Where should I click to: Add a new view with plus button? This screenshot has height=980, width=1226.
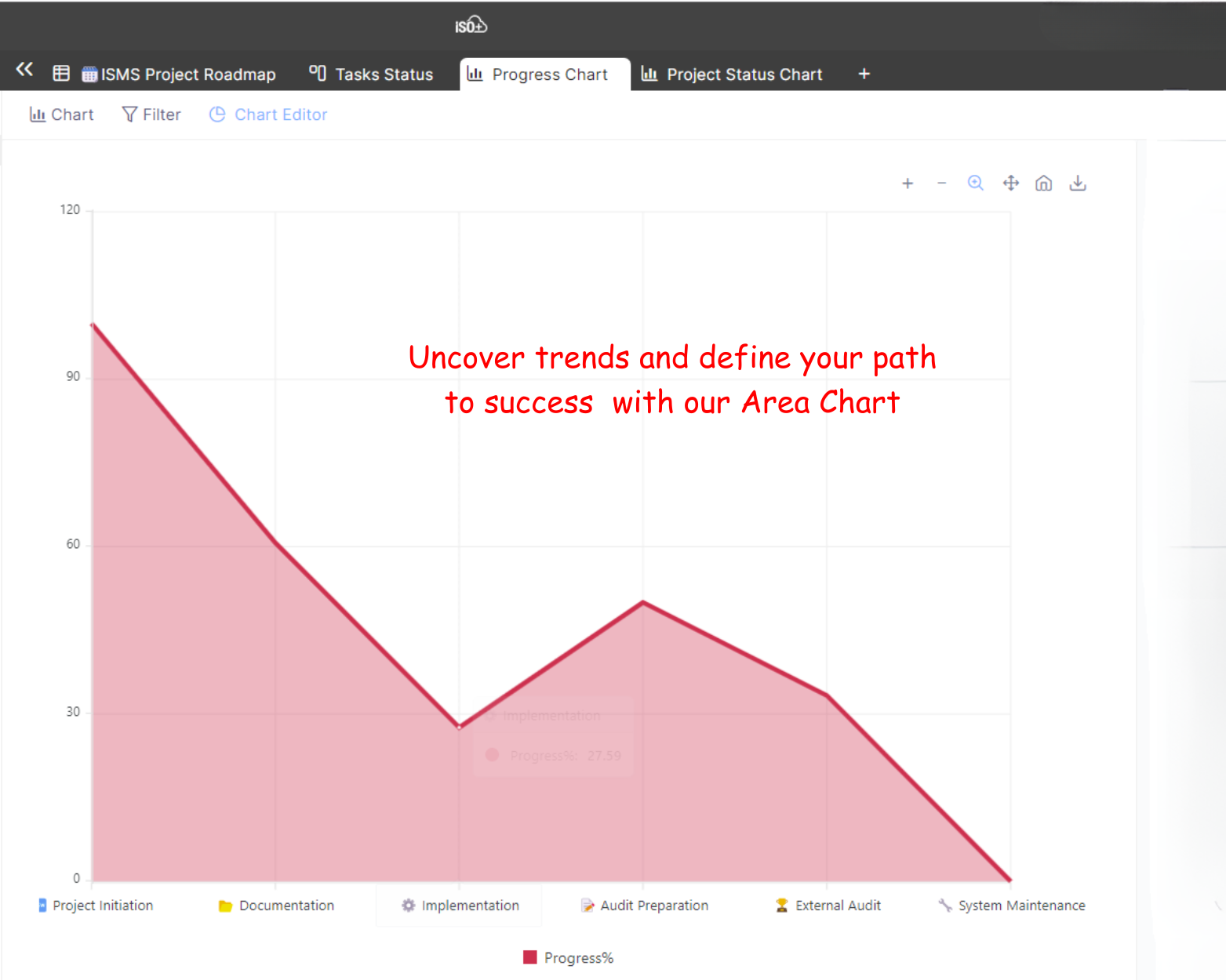(x=864, y=74)
